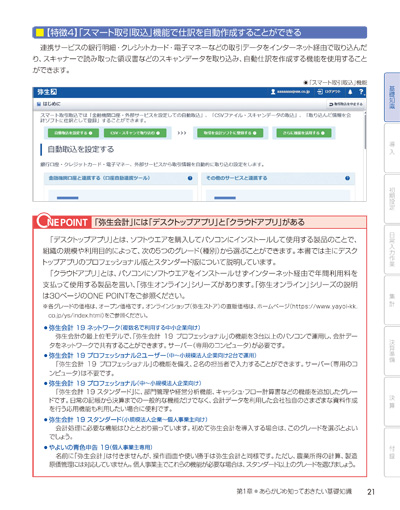
Task: Select the 日常入力作業 side tab
Action: 392,249
